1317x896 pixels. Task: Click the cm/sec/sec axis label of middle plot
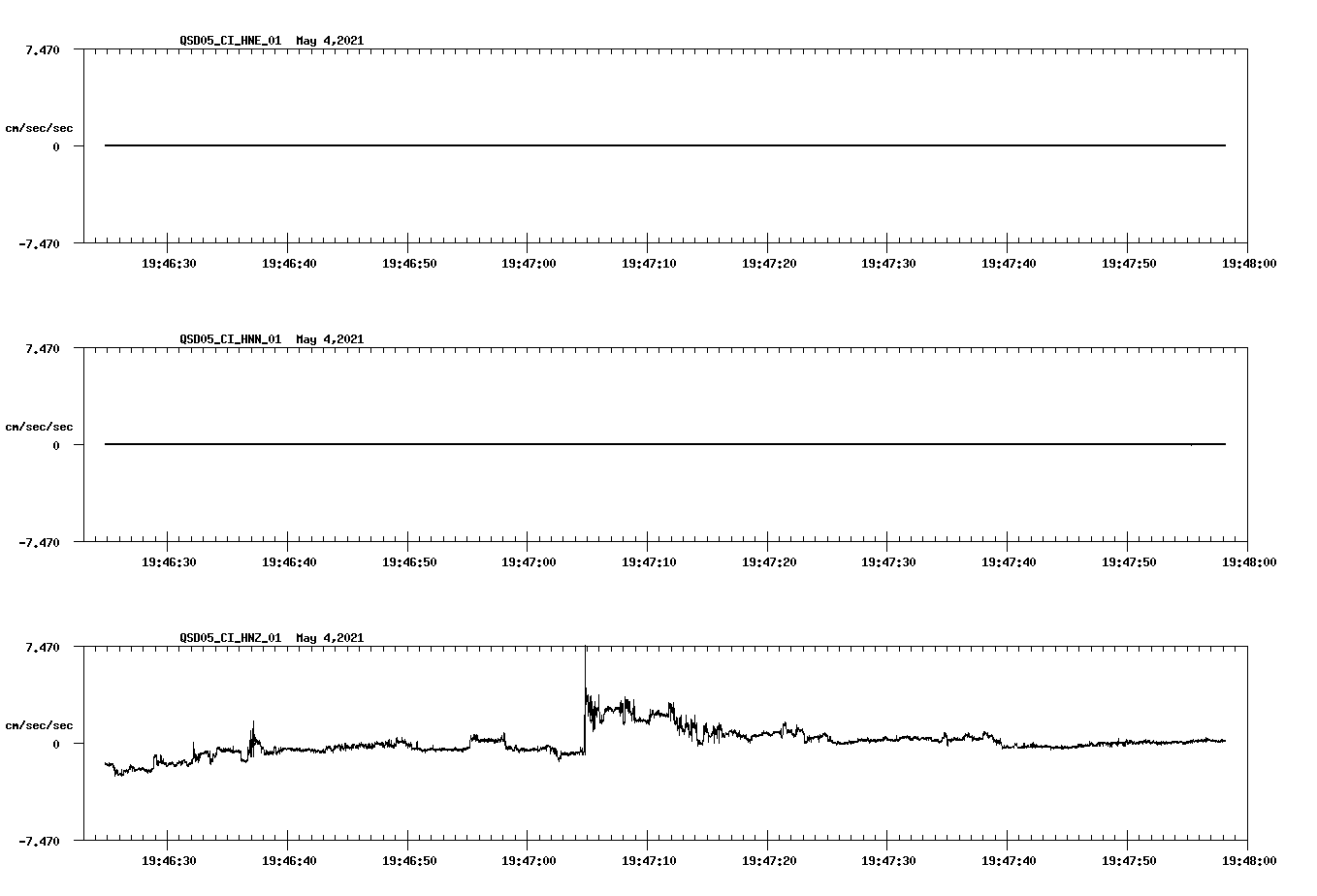(40, 426)
